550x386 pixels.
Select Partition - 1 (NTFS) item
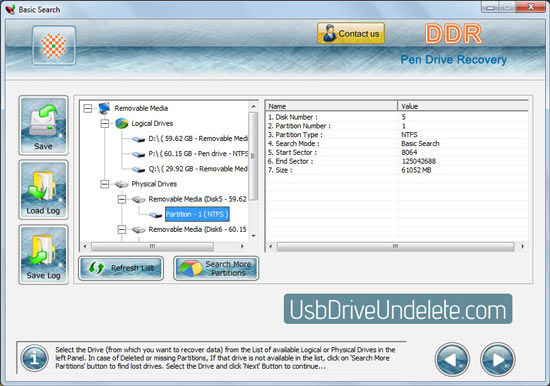click(x=197, y=214)
